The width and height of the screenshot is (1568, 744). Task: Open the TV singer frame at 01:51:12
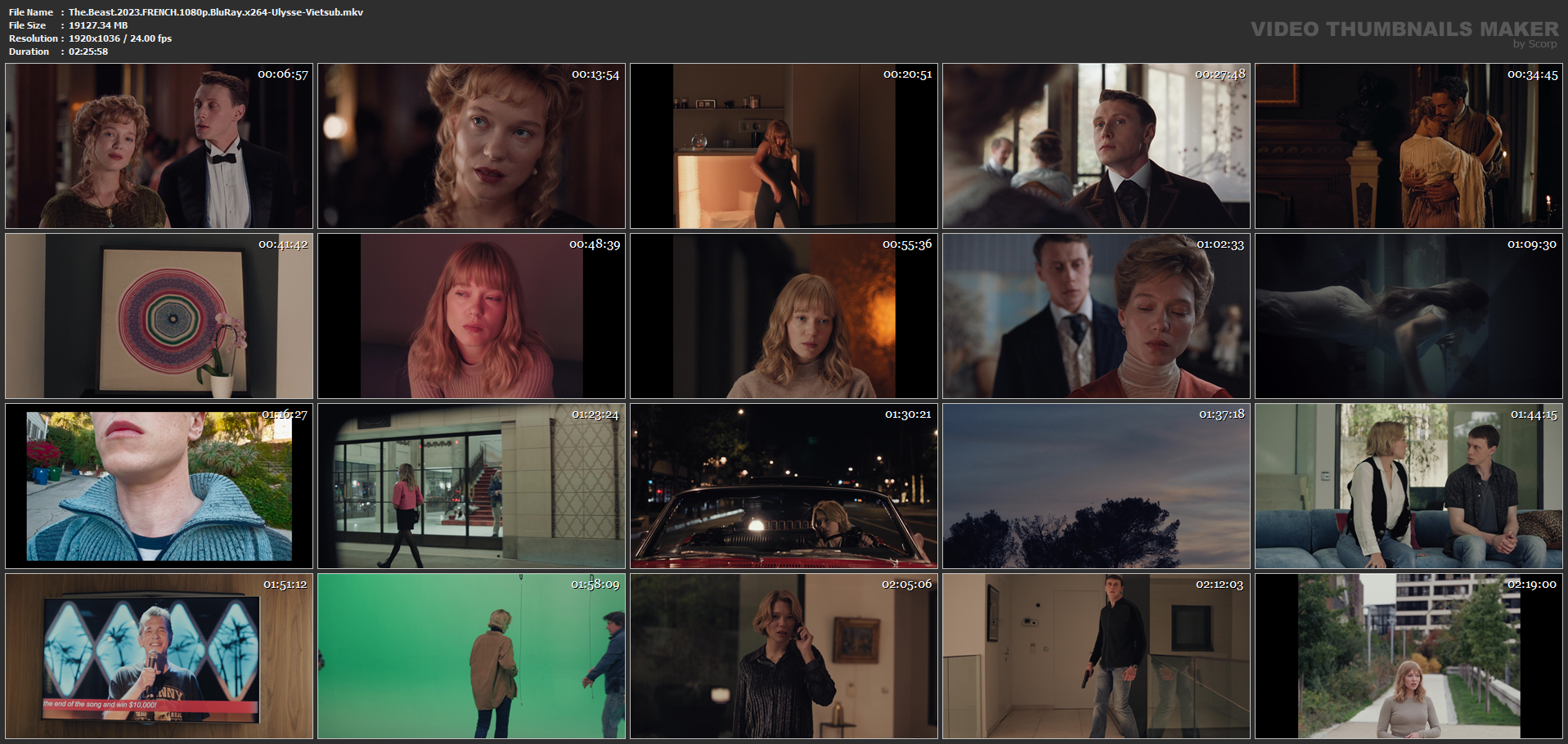[159, 656]
